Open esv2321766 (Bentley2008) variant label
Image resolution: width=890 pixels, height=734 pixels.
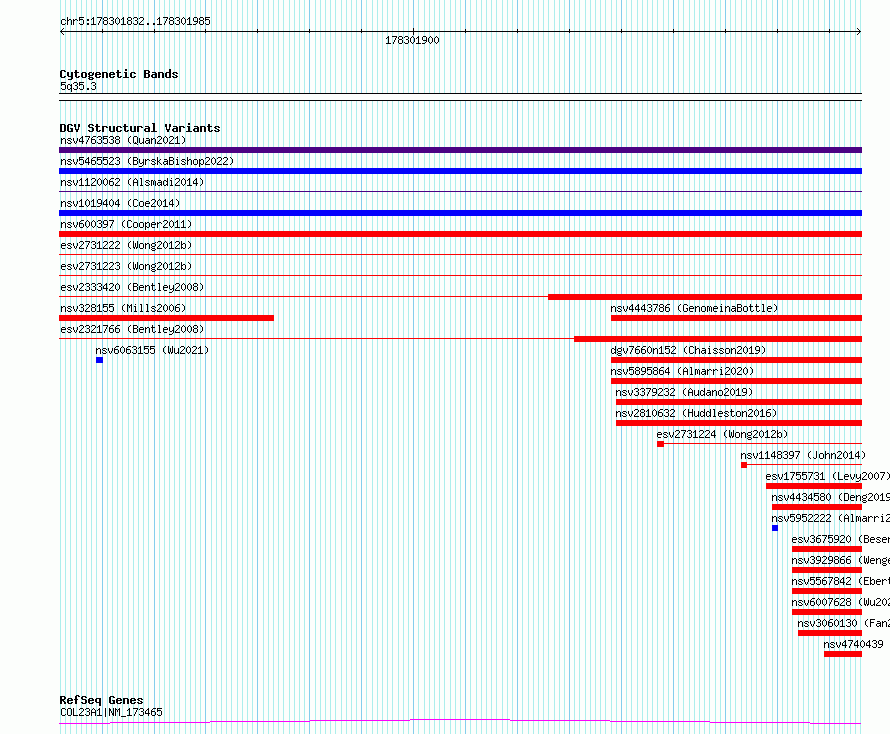(132, 329)
